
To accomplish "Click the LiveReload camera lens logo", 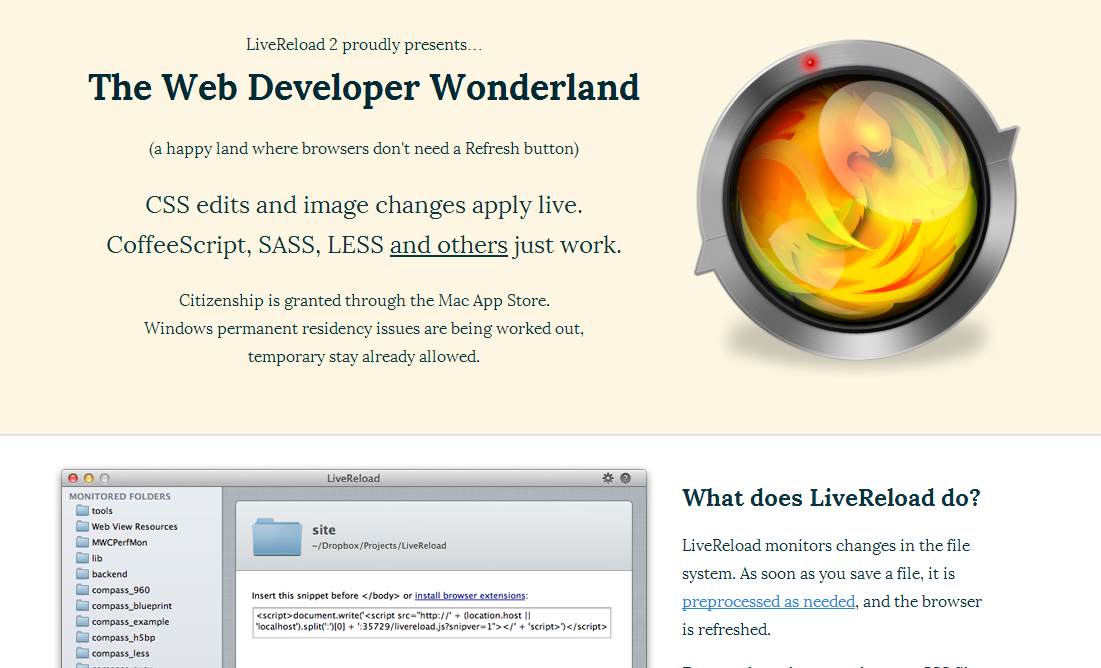I will 857,200.
